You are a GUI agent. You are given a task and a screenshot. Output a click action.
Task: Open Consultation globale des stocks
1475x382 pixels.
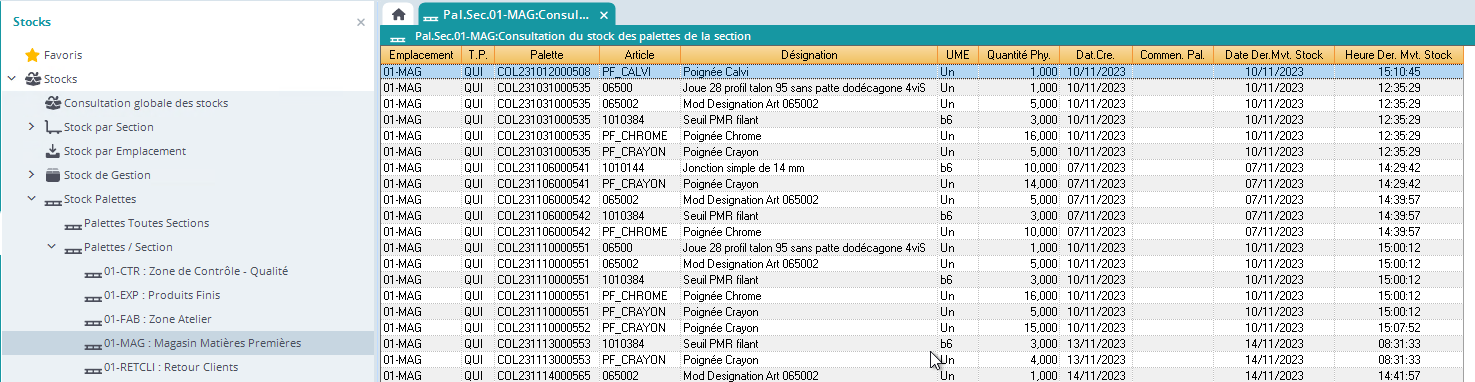146,103
